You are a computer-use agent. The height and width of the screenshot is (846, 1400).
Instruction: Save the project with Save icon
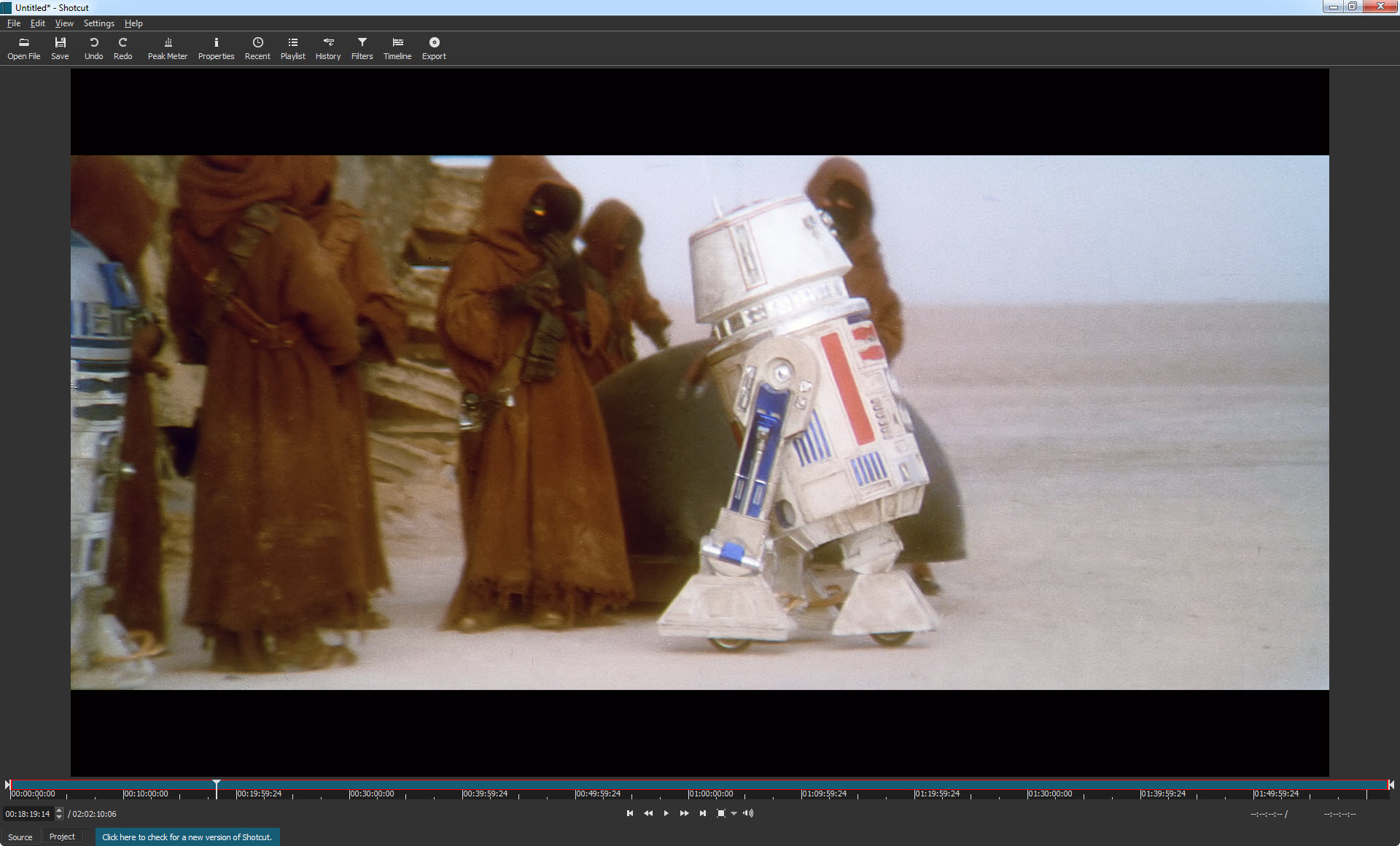tap(60, 48)
